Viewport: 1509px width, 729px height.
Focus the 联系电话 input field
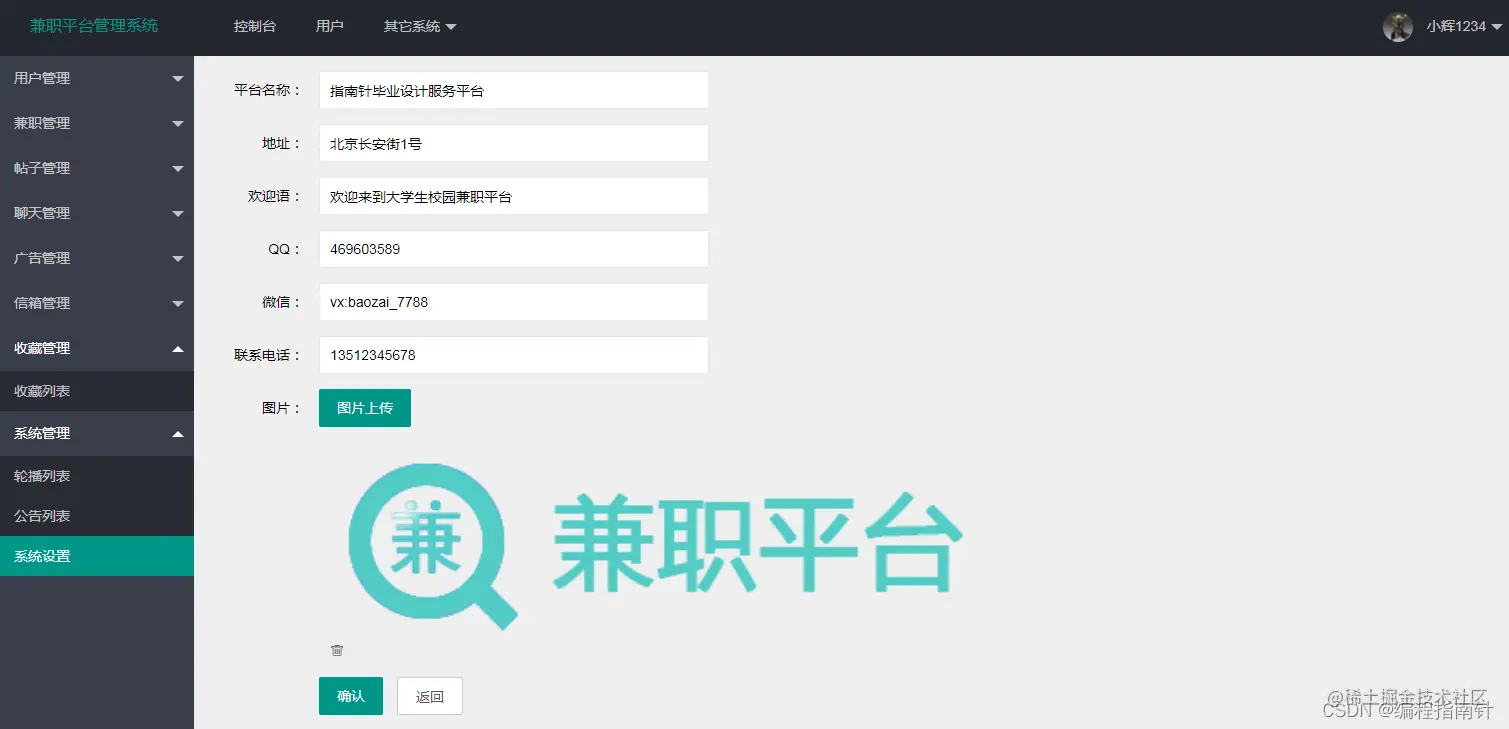point(514,355)
